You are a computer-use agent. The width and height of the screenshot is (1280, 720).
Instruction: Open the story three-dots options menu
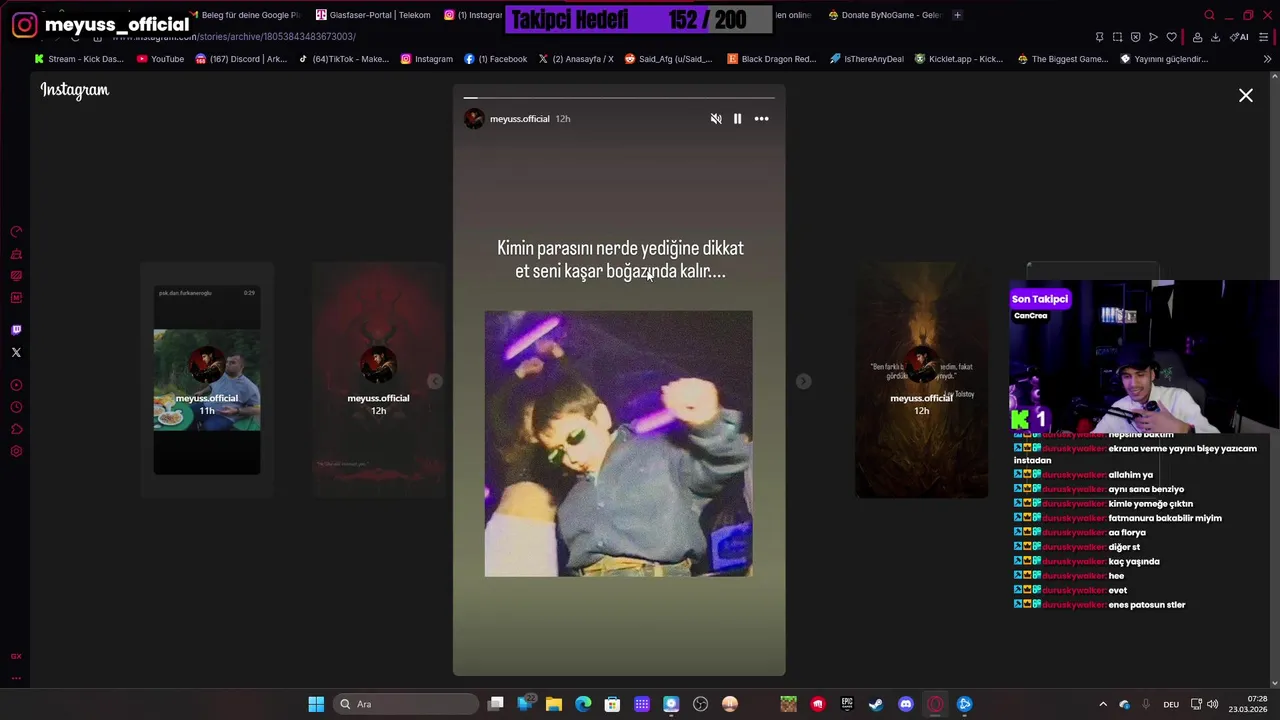(761, 119)
